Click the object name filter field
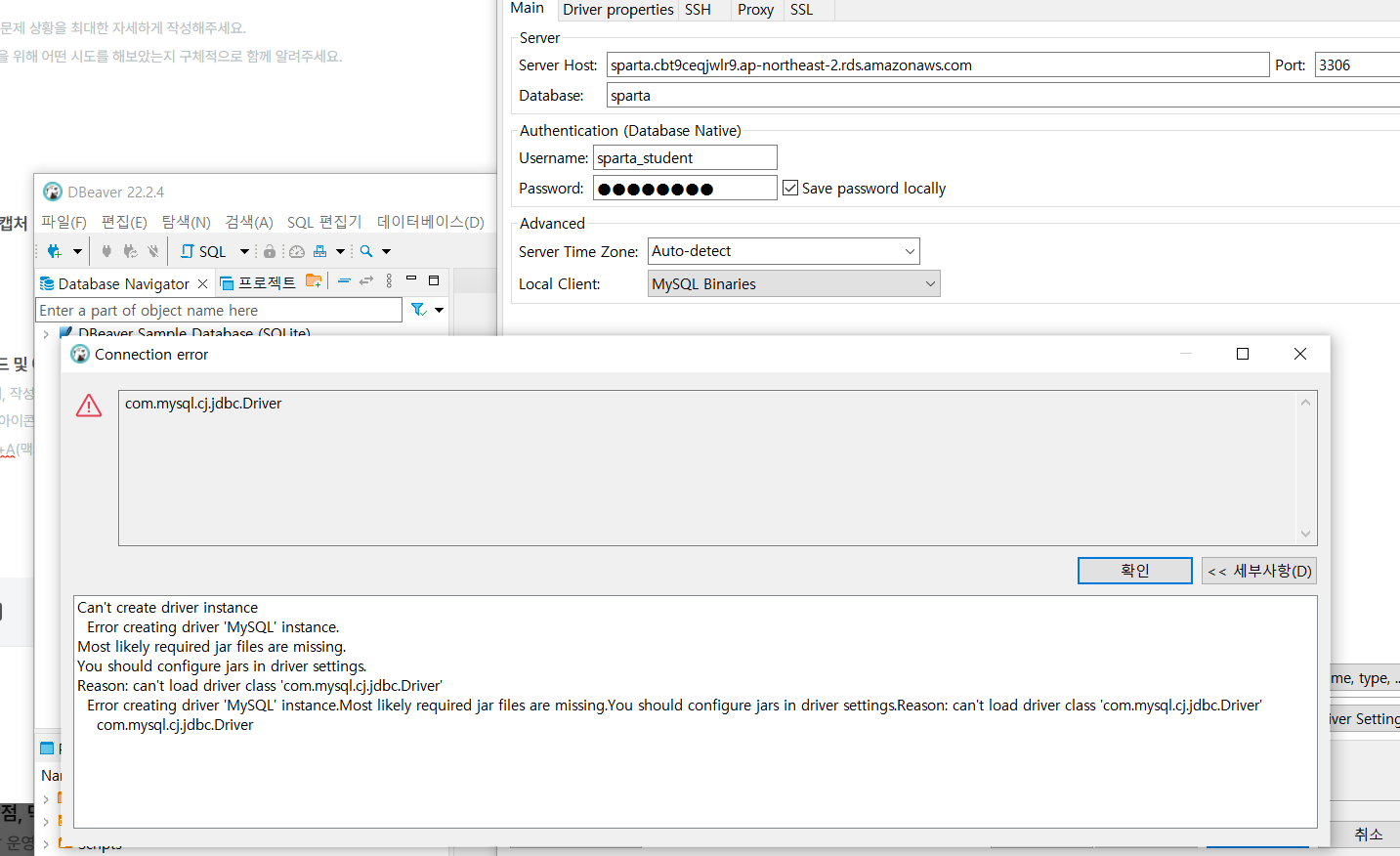 coord(219,310)
